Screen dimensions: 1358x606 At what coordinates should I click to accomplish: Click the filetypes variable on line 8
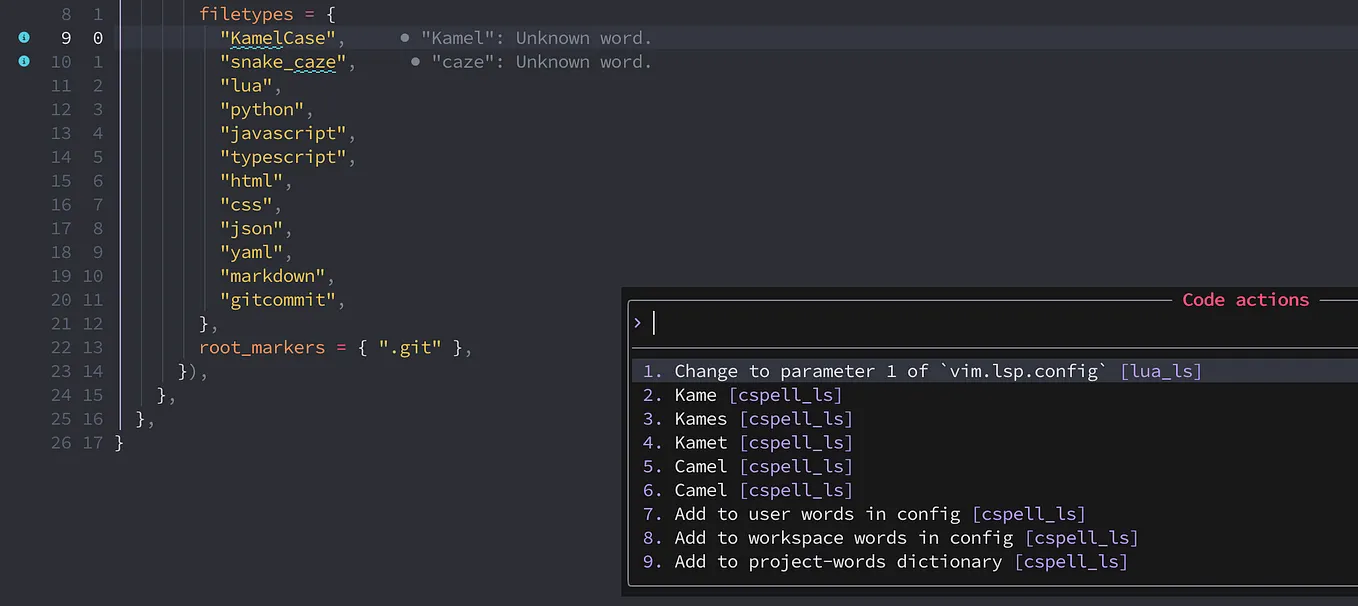(246, 14)
